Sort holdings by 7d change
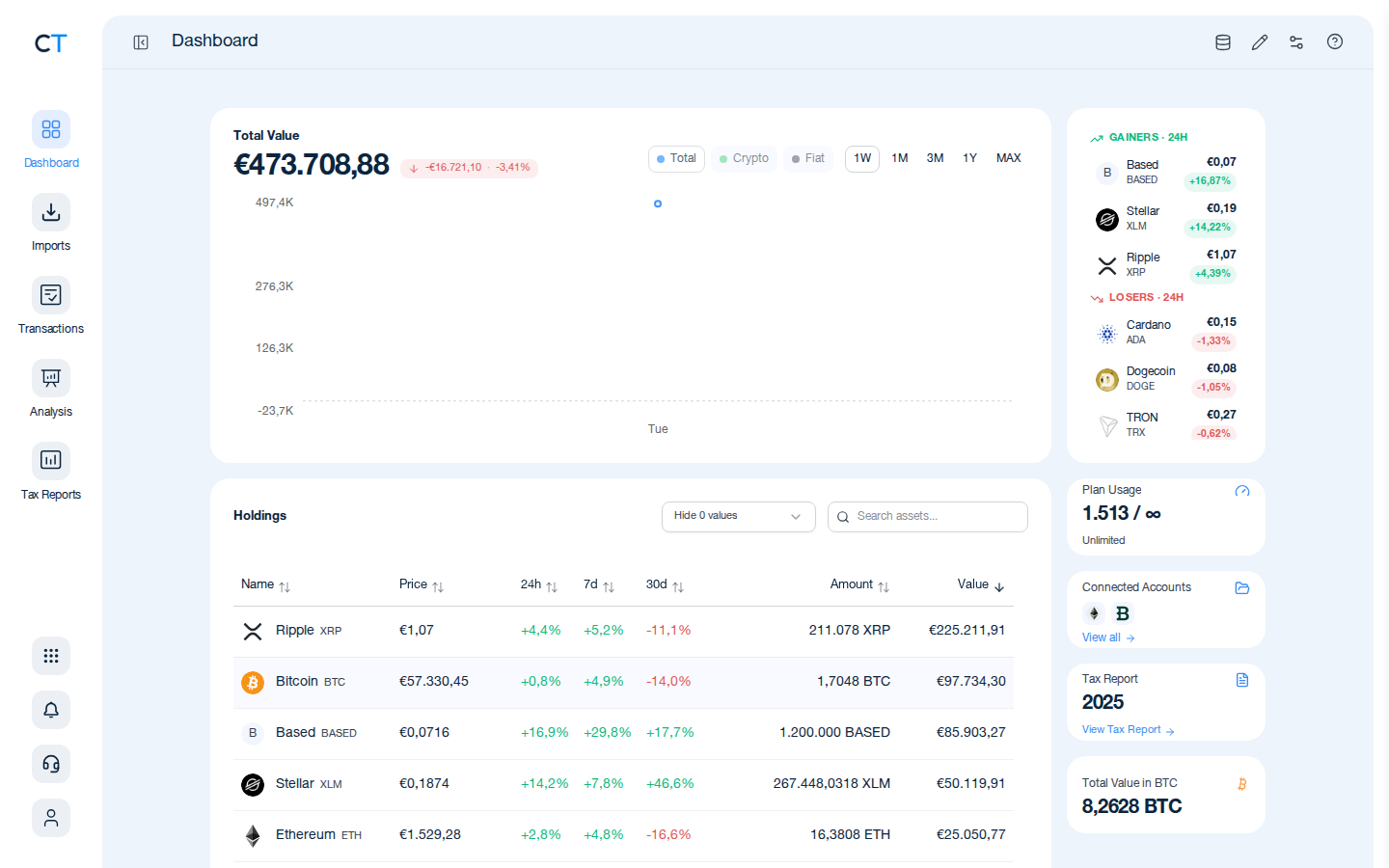The image size is (1389, 868). (599, 585)
